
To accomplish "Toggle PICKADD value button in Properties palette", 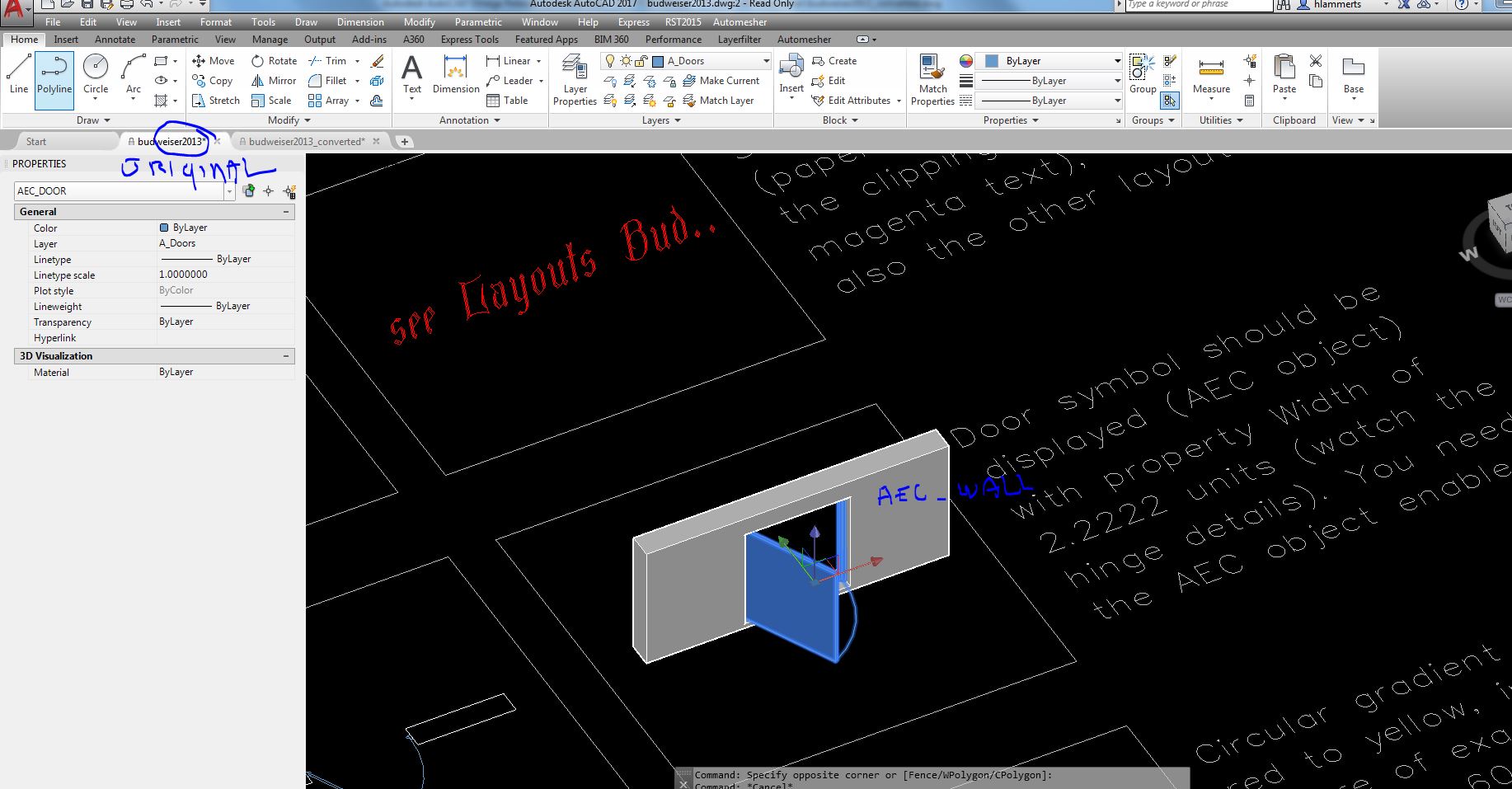I will tap(248, 191).
